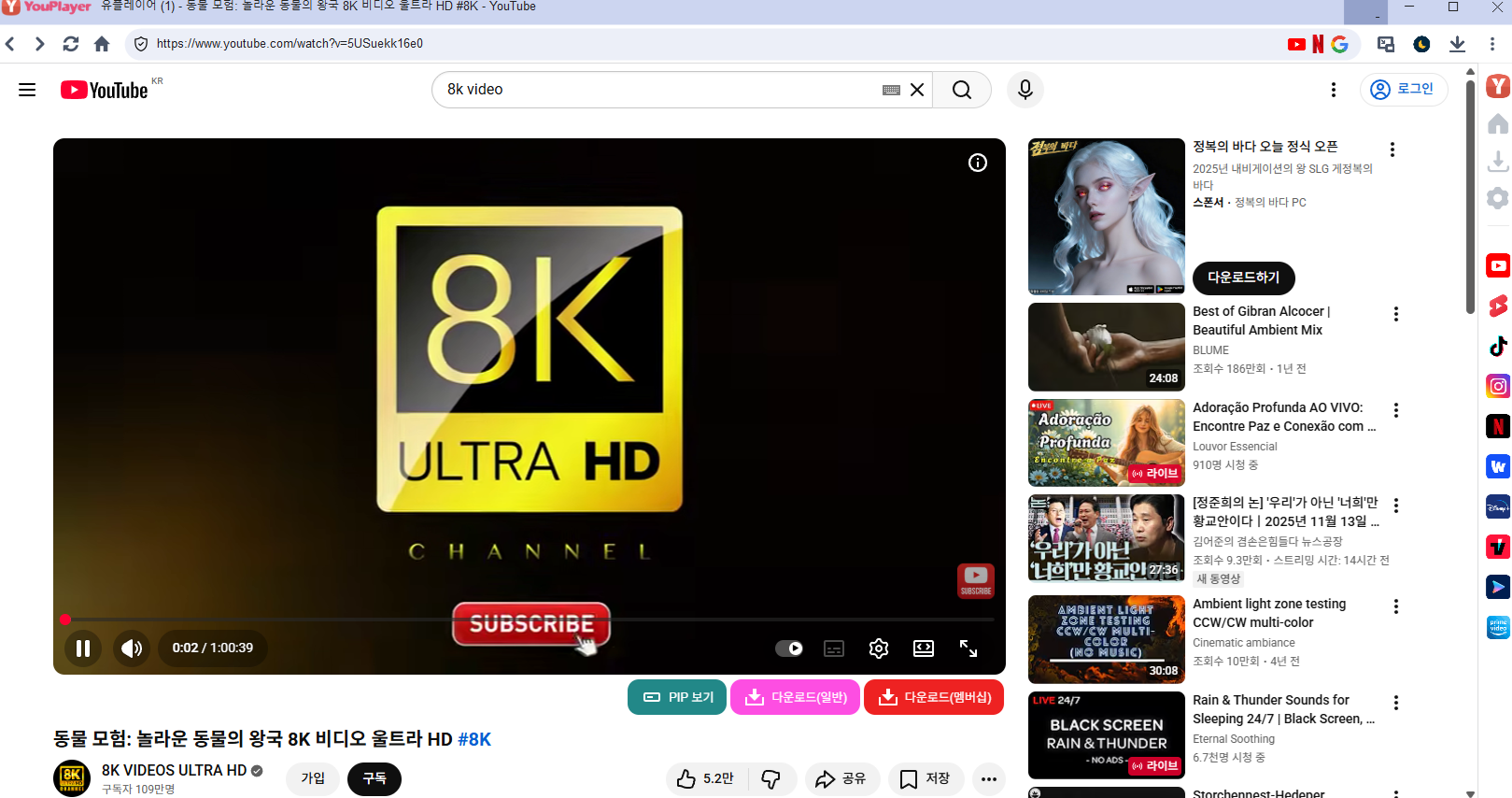
Task: Toggle subtitles captions button
Action: [834, 648]
